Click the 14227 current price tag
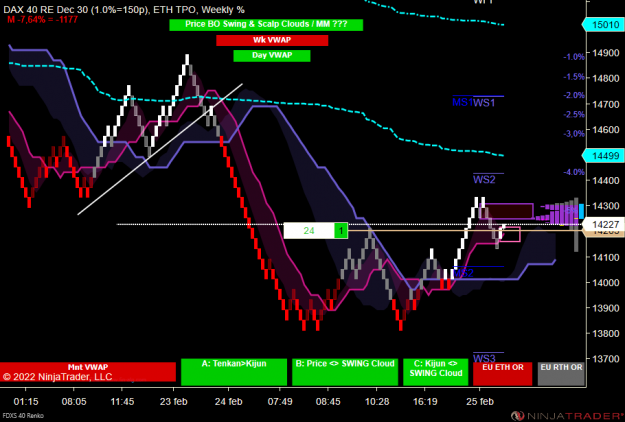 click(603, 224)
